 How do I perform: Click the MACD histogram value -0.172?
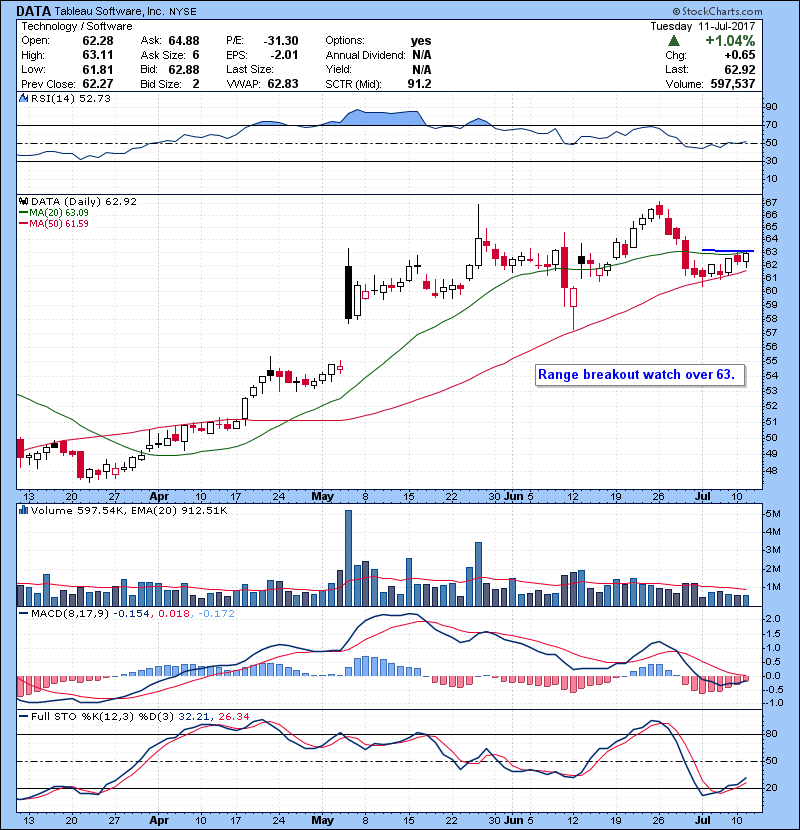[216, 614]
